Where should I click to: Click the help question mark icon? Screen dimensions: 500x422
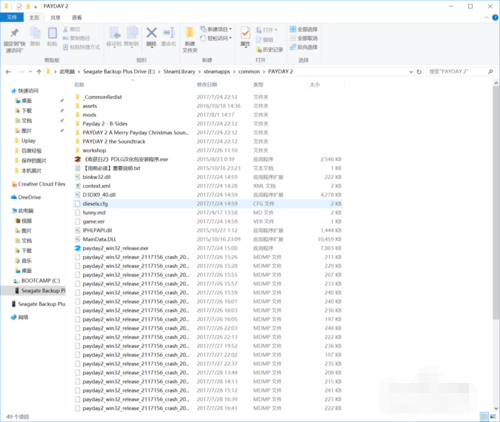(x=495, y=17)
